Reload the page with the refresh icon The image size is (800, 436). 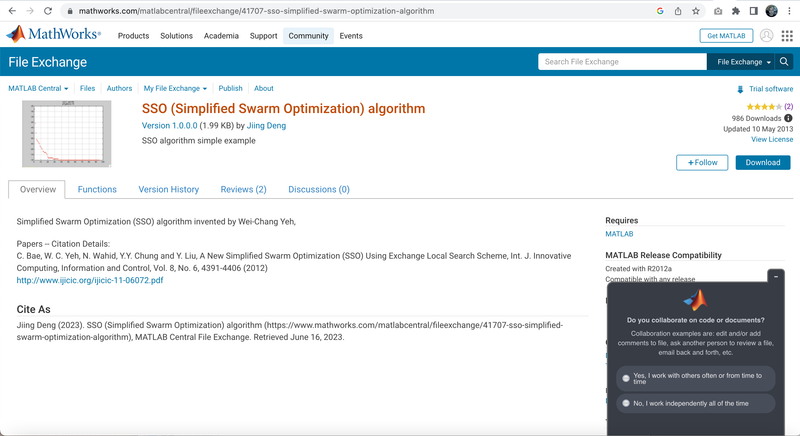coord(48,11)
